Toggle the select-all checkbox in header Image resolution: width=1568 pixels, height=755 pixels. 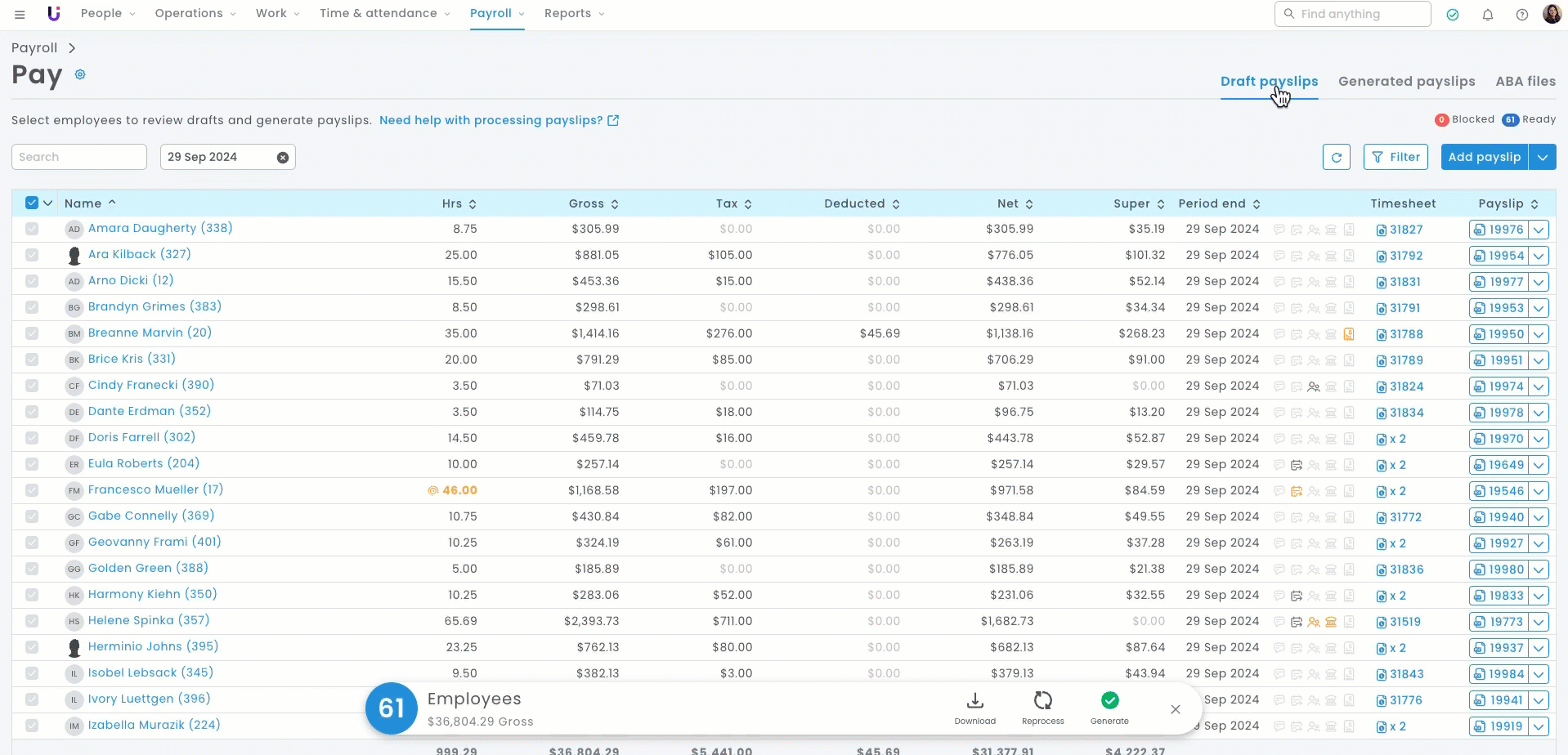tap(32, 203)
